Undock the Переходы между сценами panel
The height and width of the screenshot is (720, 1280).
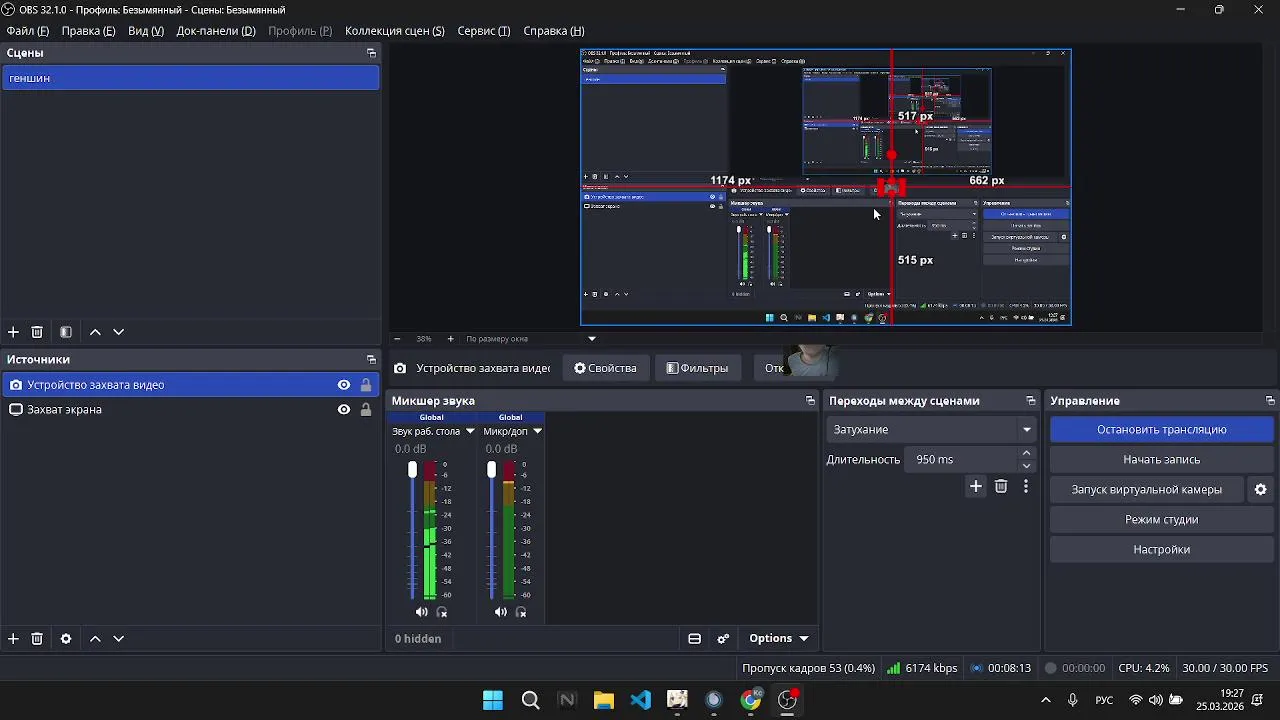(x=1030, y=401)
